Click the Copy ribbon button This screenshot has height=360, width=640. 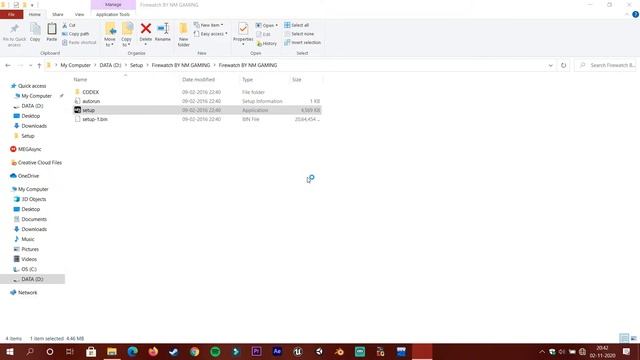click(x=35, y=33)
